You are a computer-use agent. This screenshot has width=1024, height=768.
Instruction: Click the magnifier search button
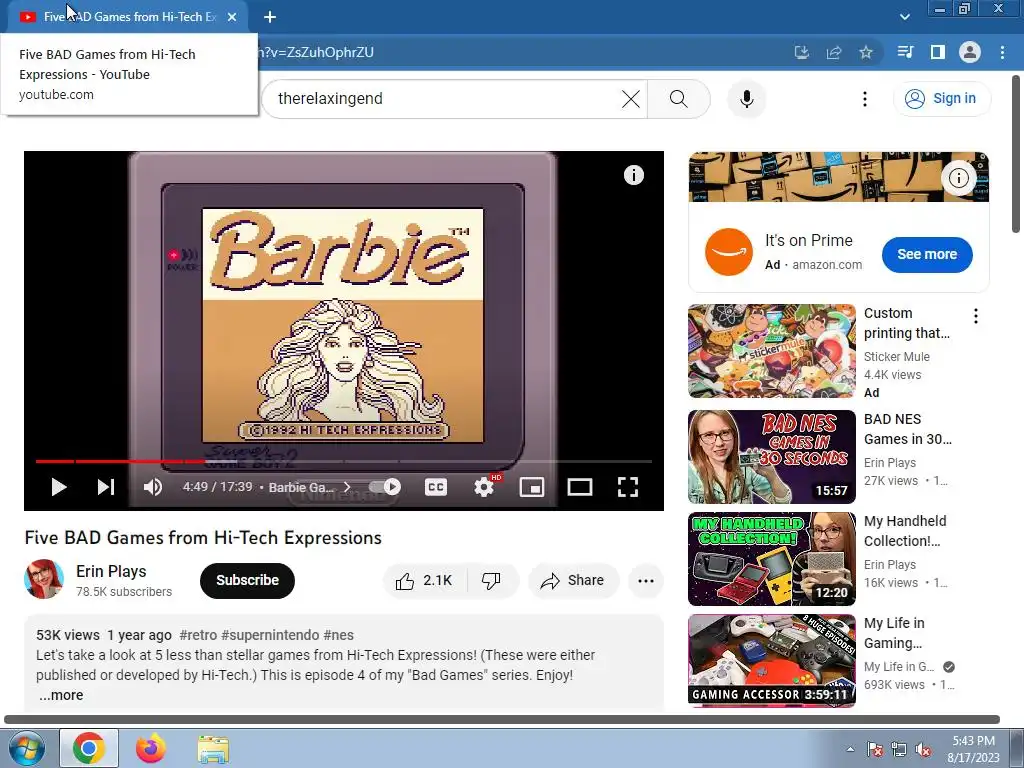[x=679, y=99]
